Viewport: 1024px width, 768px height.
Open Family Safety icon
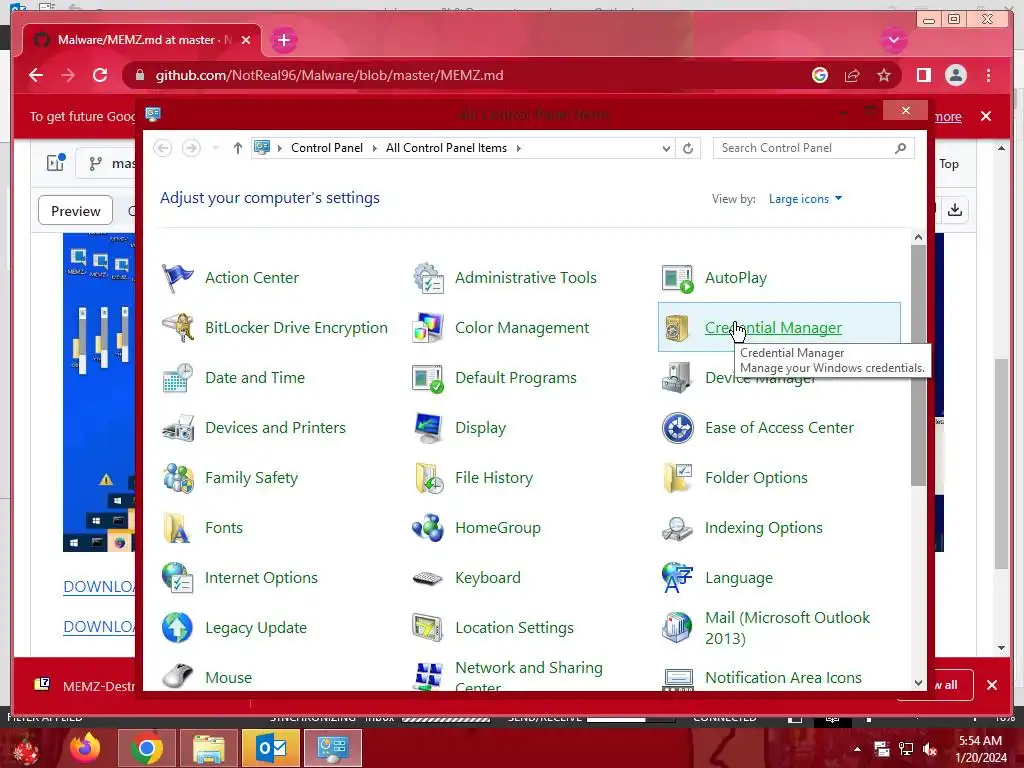(x=178, y=478)
